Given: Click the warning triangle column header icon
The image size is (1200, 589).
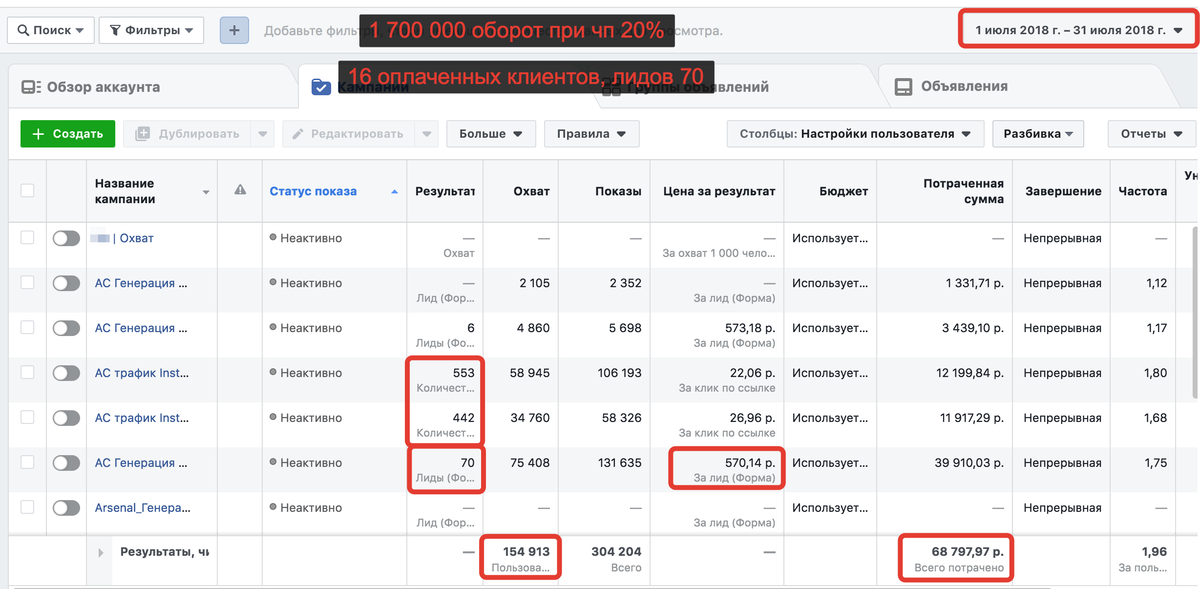Looking at the screenshot, I should (240, 190).
